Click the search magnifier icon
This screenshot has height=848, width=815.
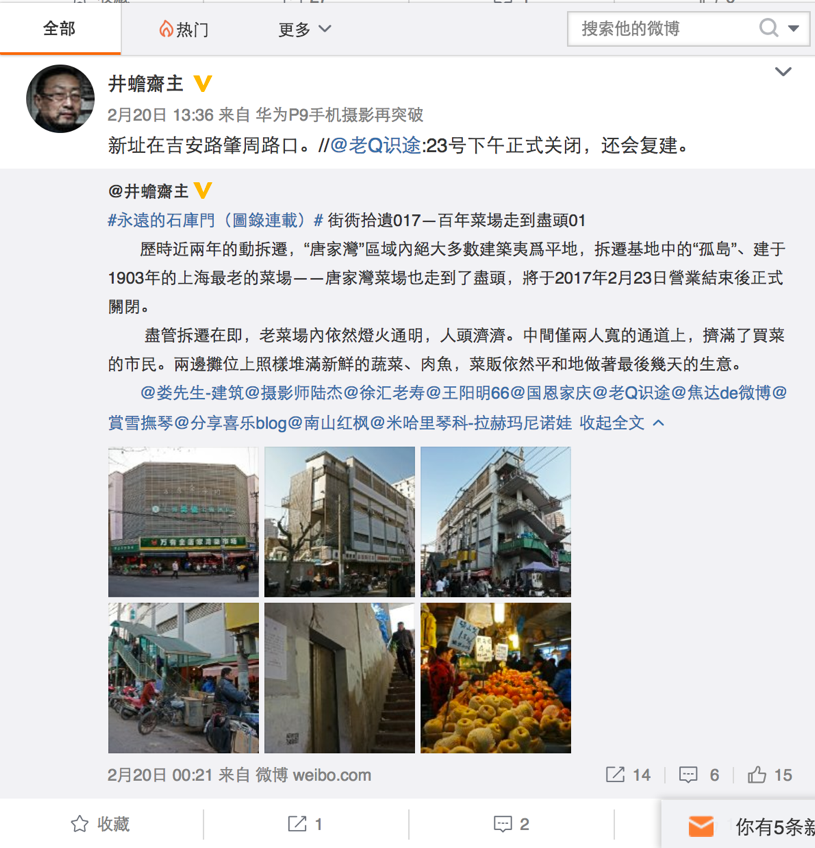click(768, 28)
